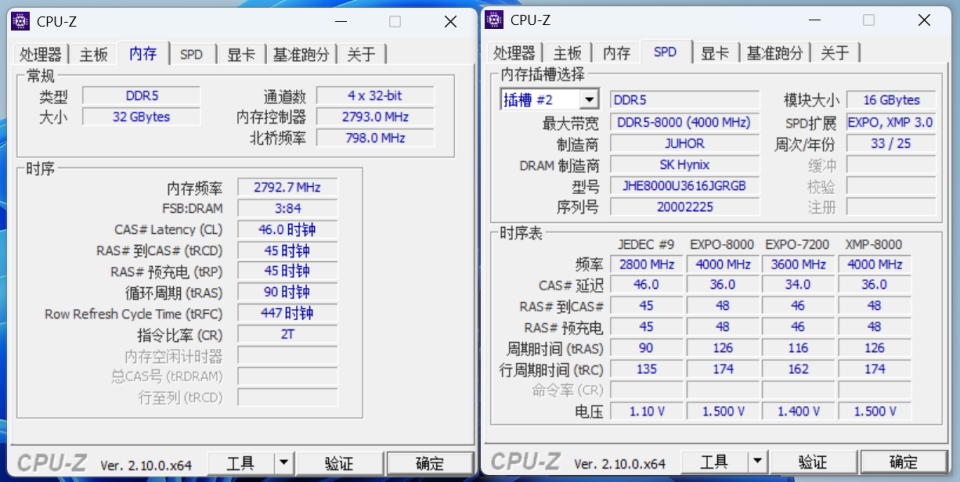Click 验证 button in right CPU-Z window
This screenshot has height=482, width=960.
[813, 461]
